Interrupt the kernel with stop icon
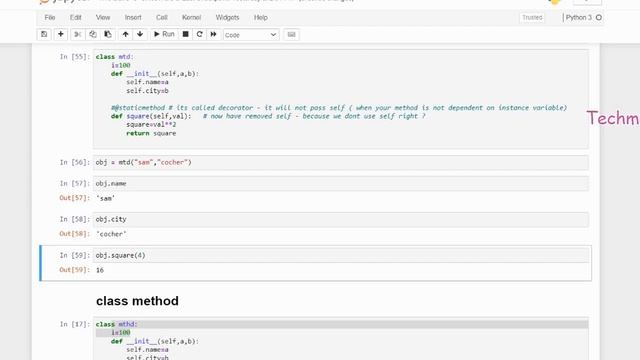Screen dimensions: 640x360 pyautogui.click(x=185, y=34)
